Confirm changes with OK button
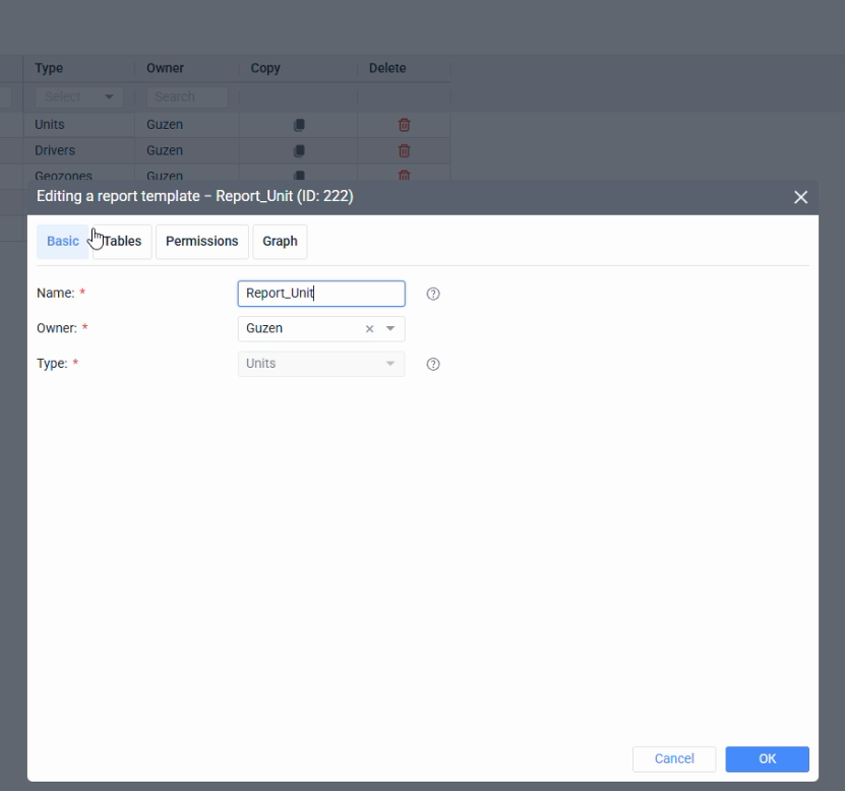The width and height of the screenshot is (845, 791). coord(767,759)
